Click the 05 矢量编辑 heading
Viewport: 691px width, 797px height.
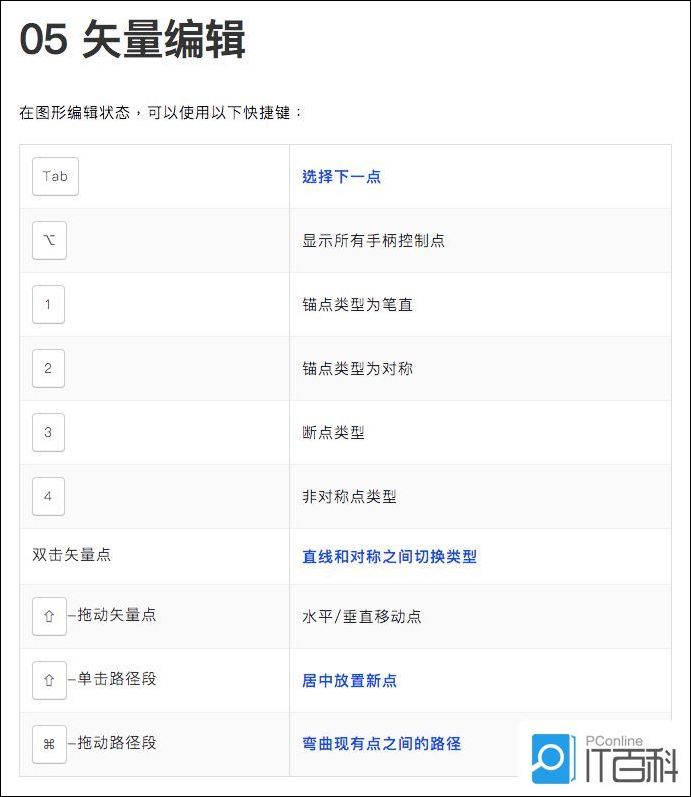[x=133, y=41]
